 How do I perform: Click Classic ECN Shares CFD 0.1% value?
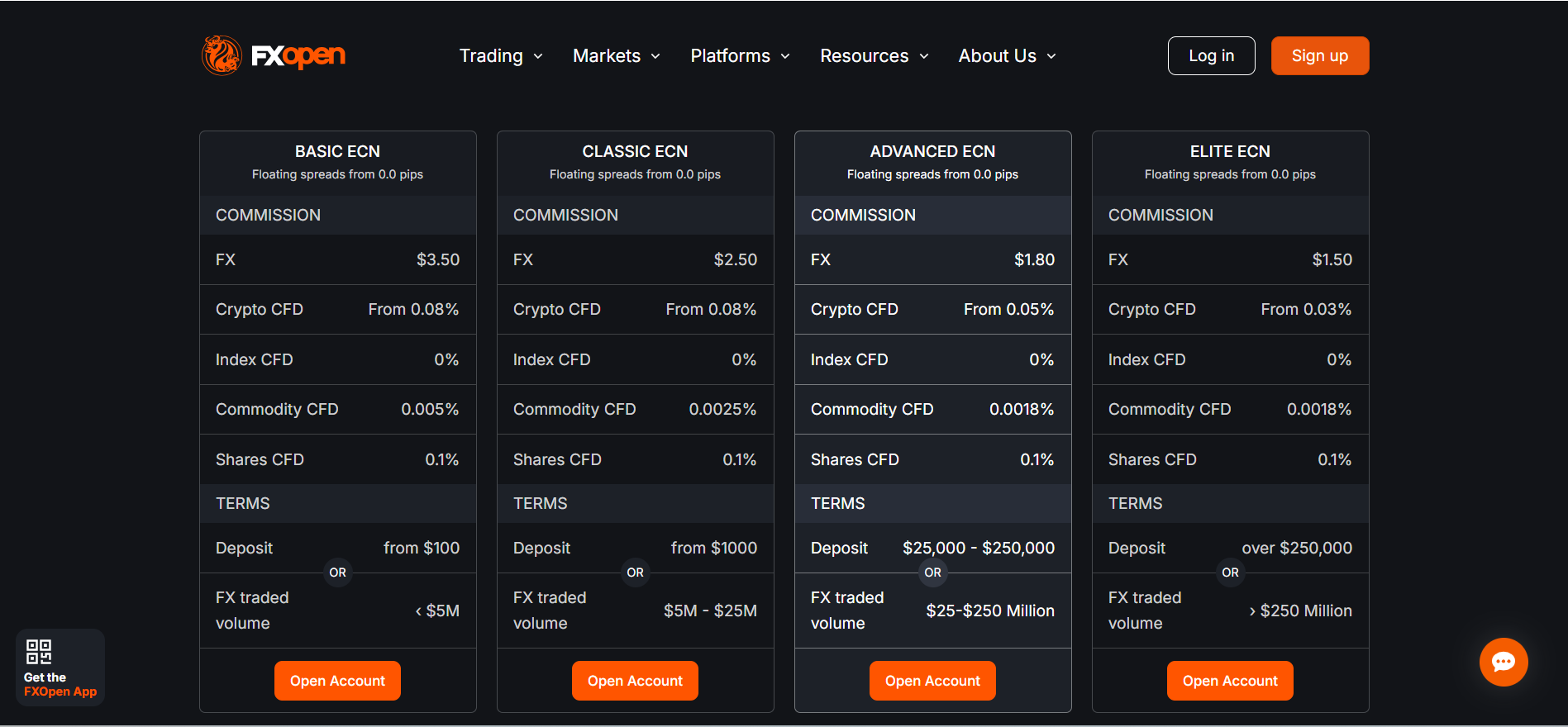coord(739,459)
